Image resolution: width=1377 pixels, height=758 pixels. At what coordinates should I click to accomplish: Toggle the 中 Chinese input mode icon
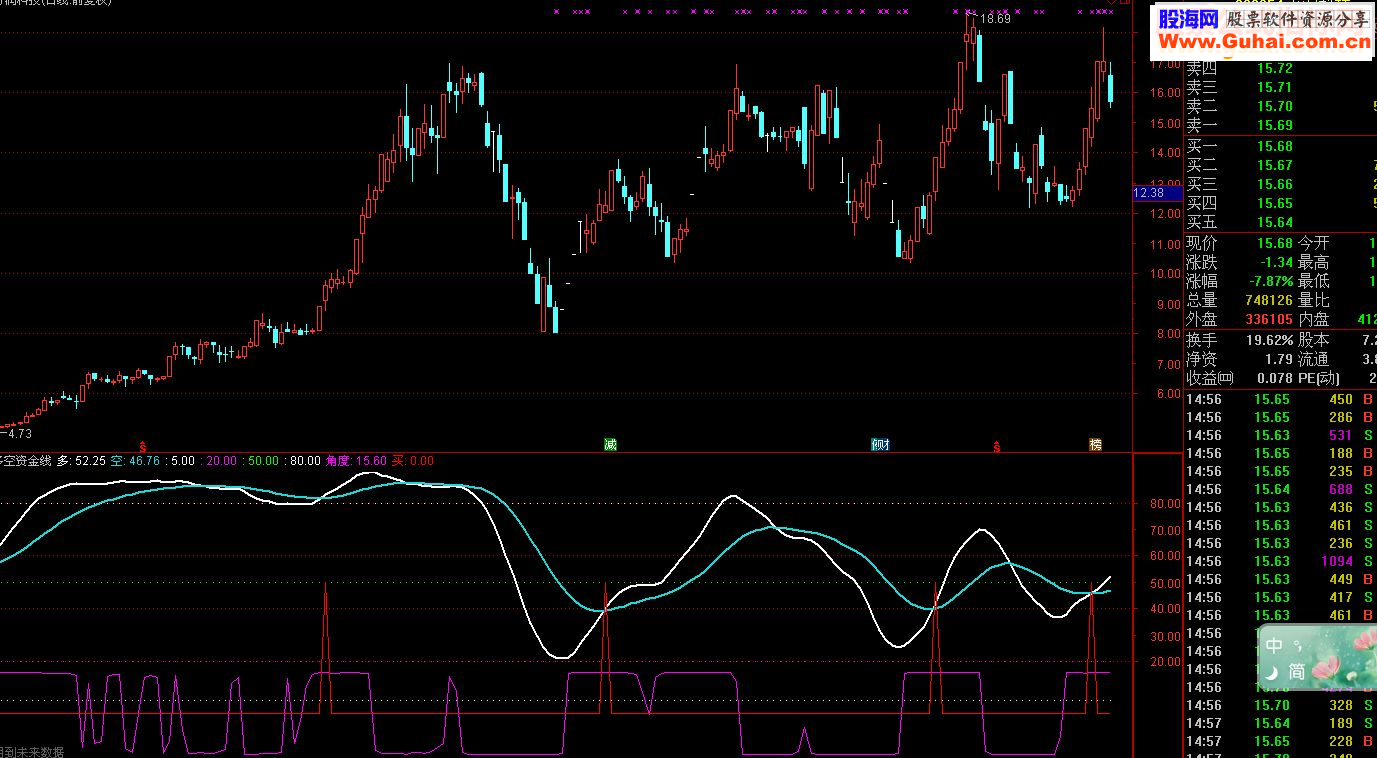point(1274,646)
